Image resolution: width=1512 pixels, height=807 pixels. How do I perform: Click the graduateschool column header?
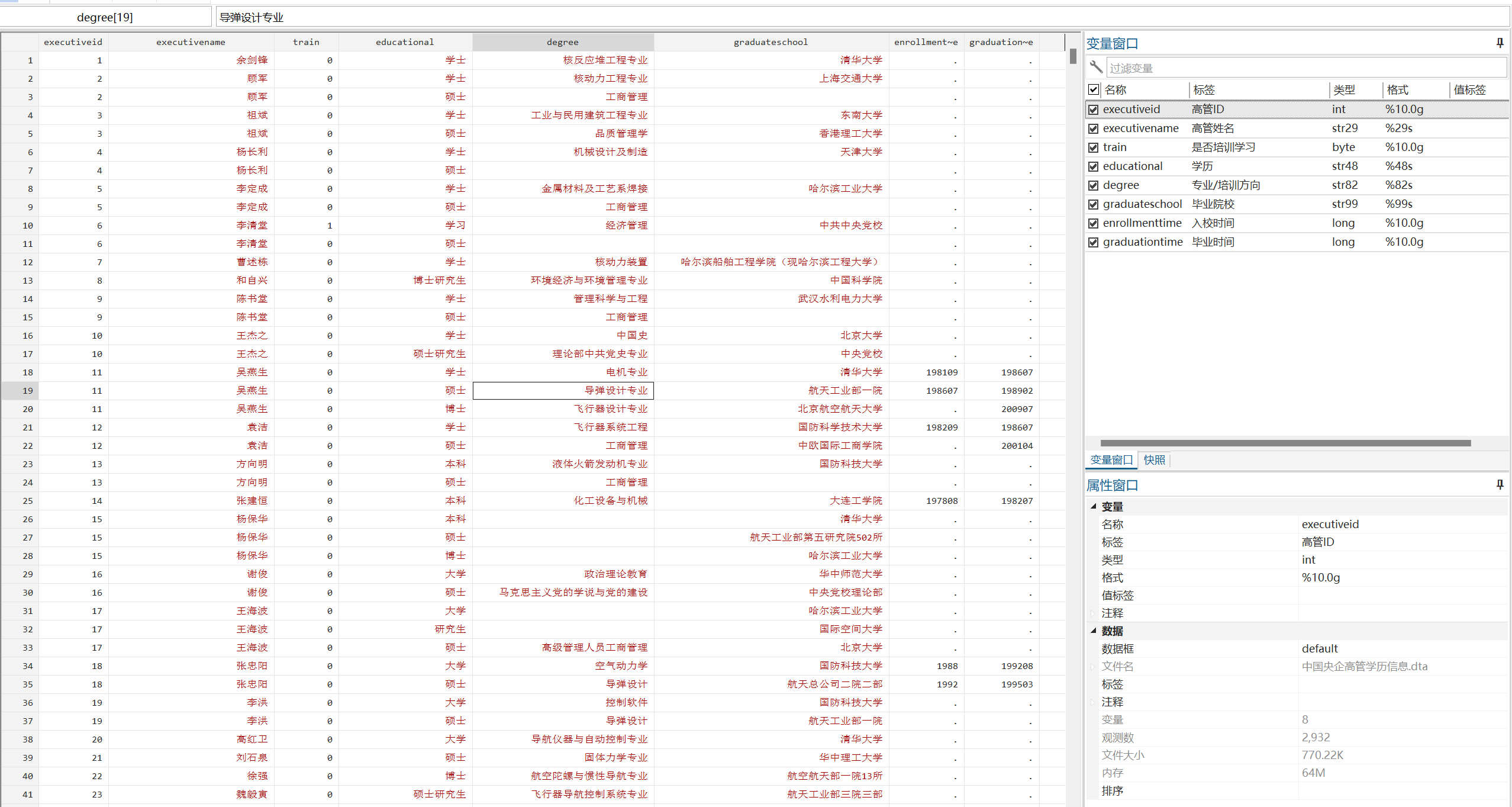(x=770, y=42)
